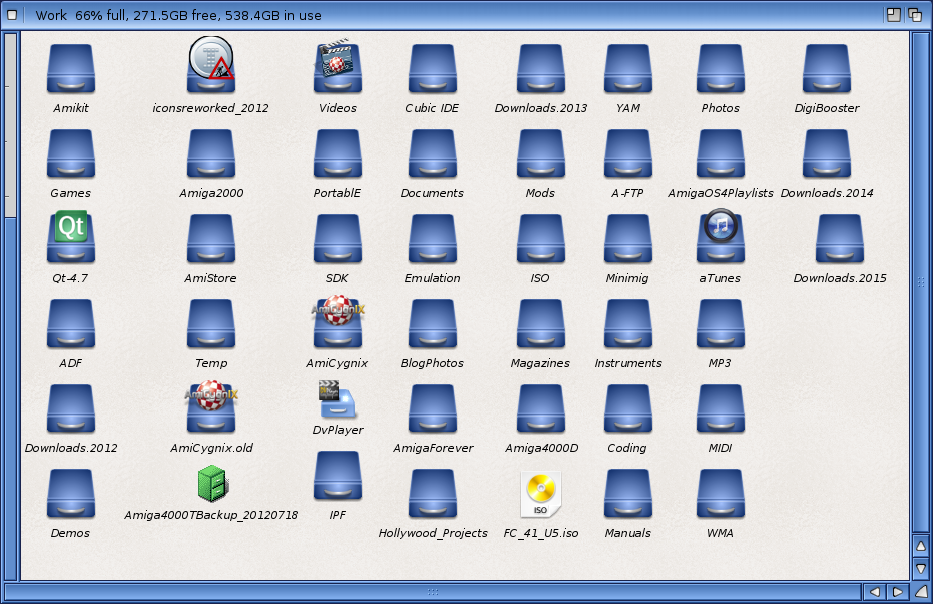Select the FC_41_U5.iso disc image
The width and height of the screenshot is (933, 604).
(x=540, y=495)
